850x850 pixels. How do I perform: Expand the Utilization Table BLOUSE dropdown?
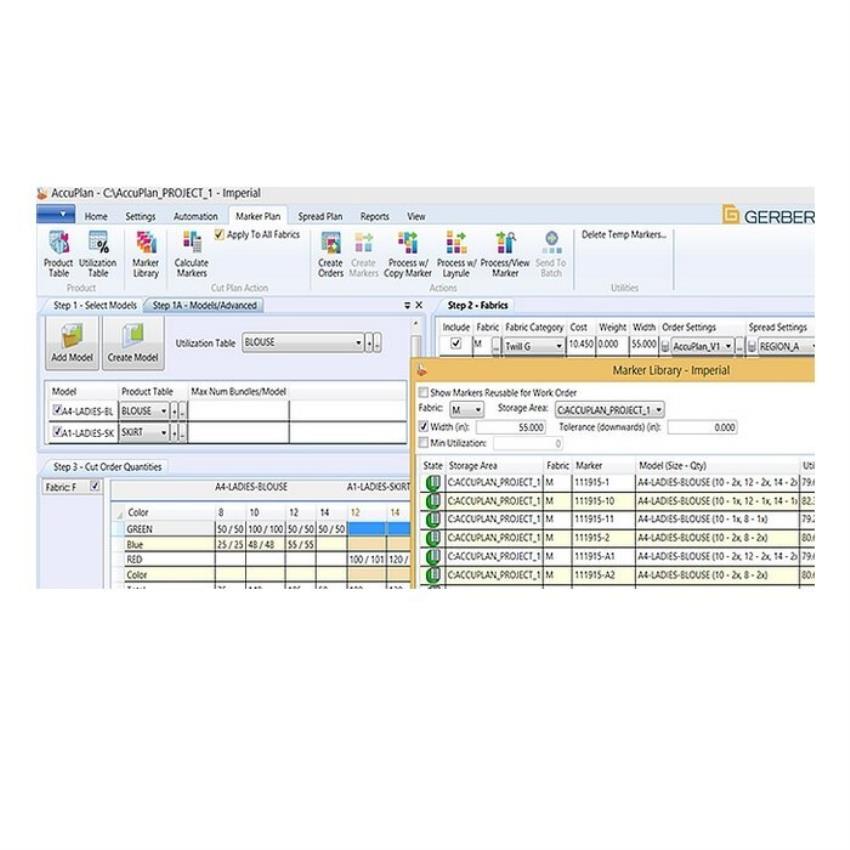pos(358,343)
